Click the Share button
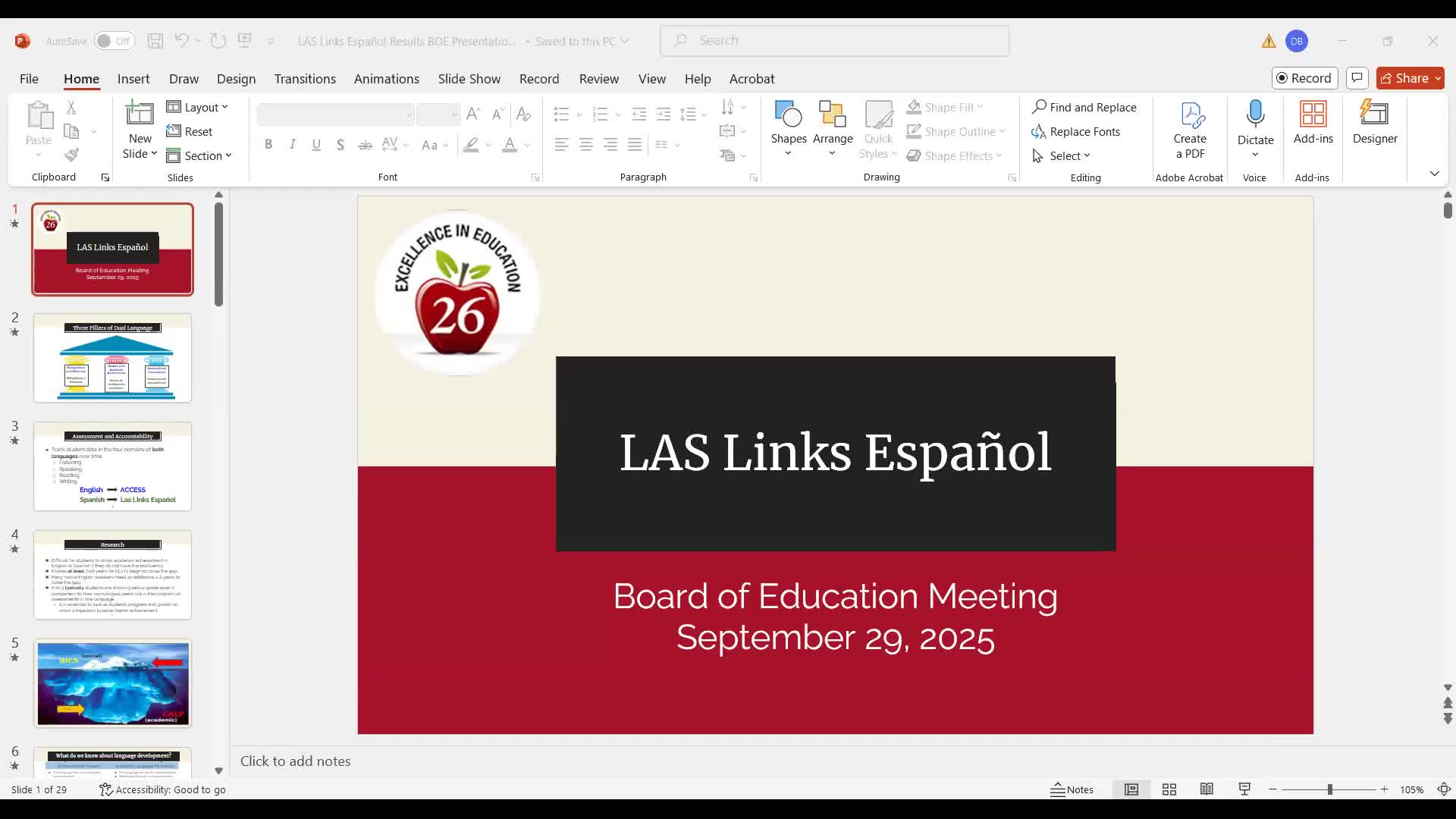 1408,77
